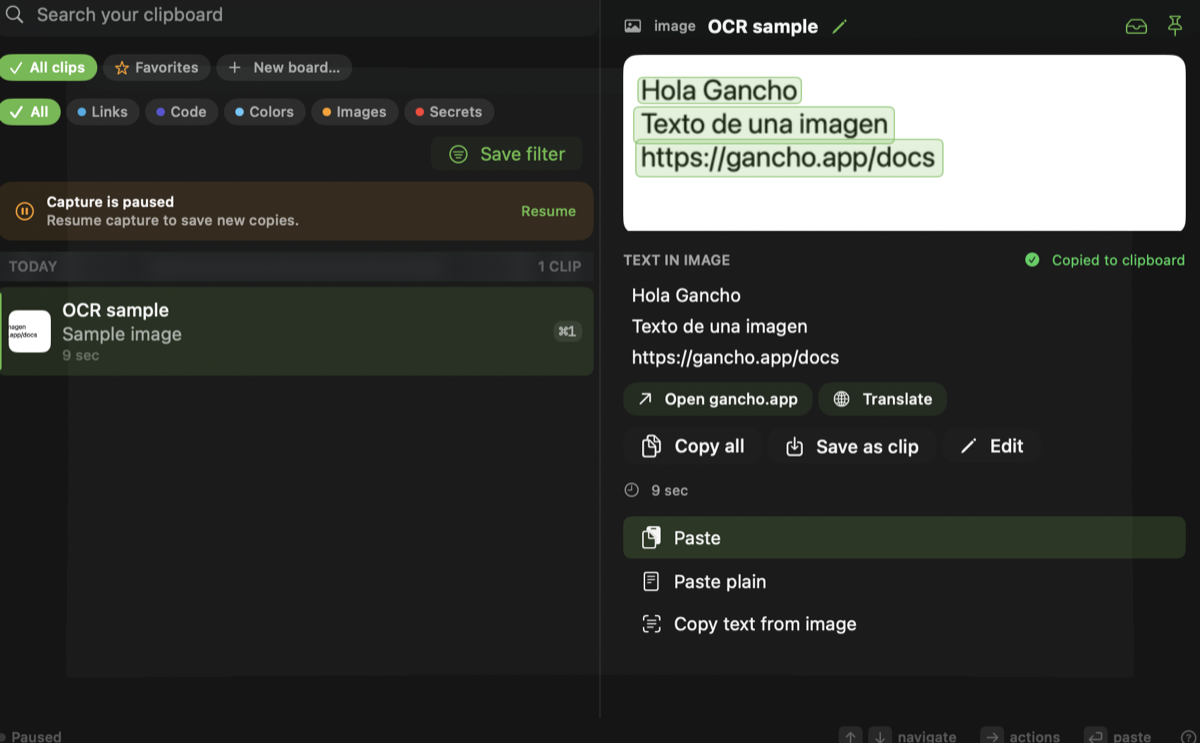Screen dimensions: 1200x743
Task: Click the Translate button
Action: [883, 399]
